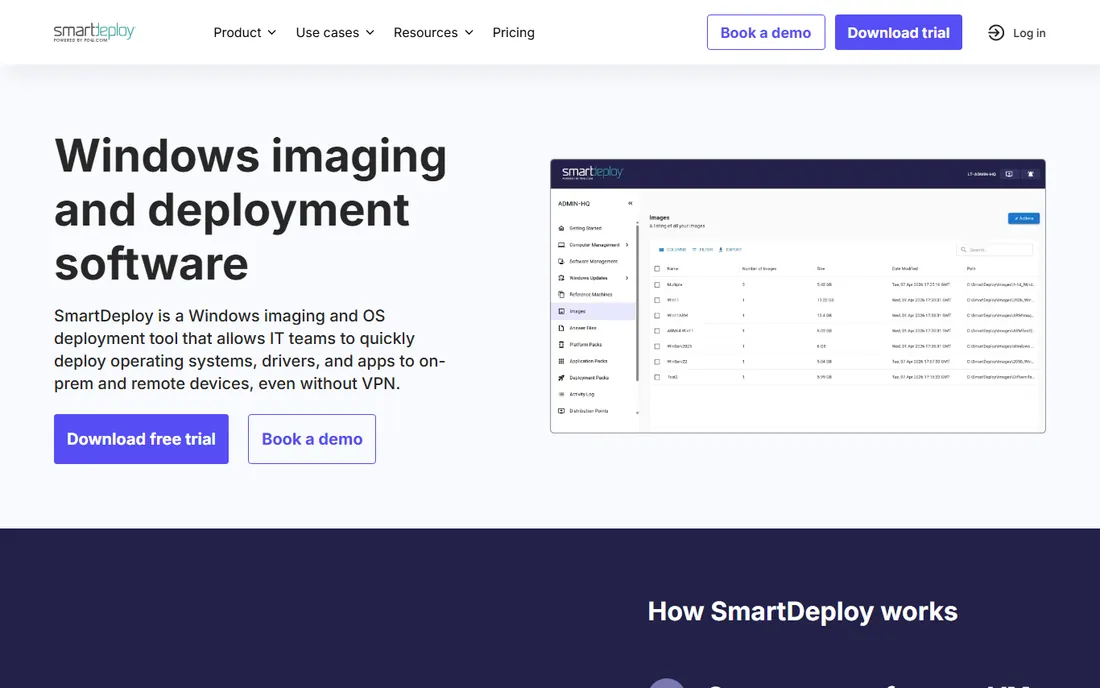Viewport: 1100px width, 688px height.
Task: Open the Pricing page from the navigation
Action: (x=514, y=32)
